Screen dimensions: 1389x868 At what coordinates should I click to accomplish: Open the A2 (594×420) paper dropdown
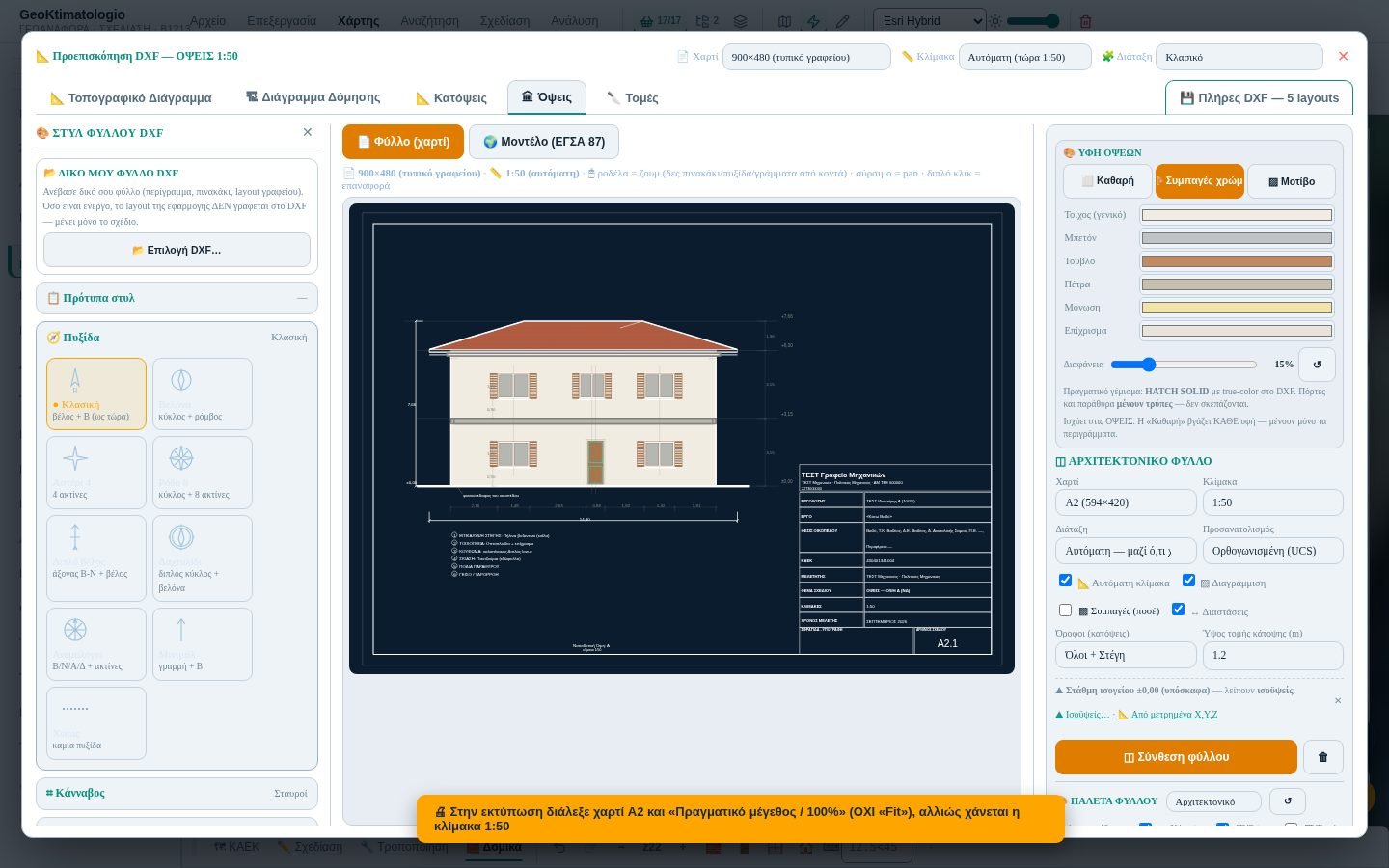[x=1127, y=502]
